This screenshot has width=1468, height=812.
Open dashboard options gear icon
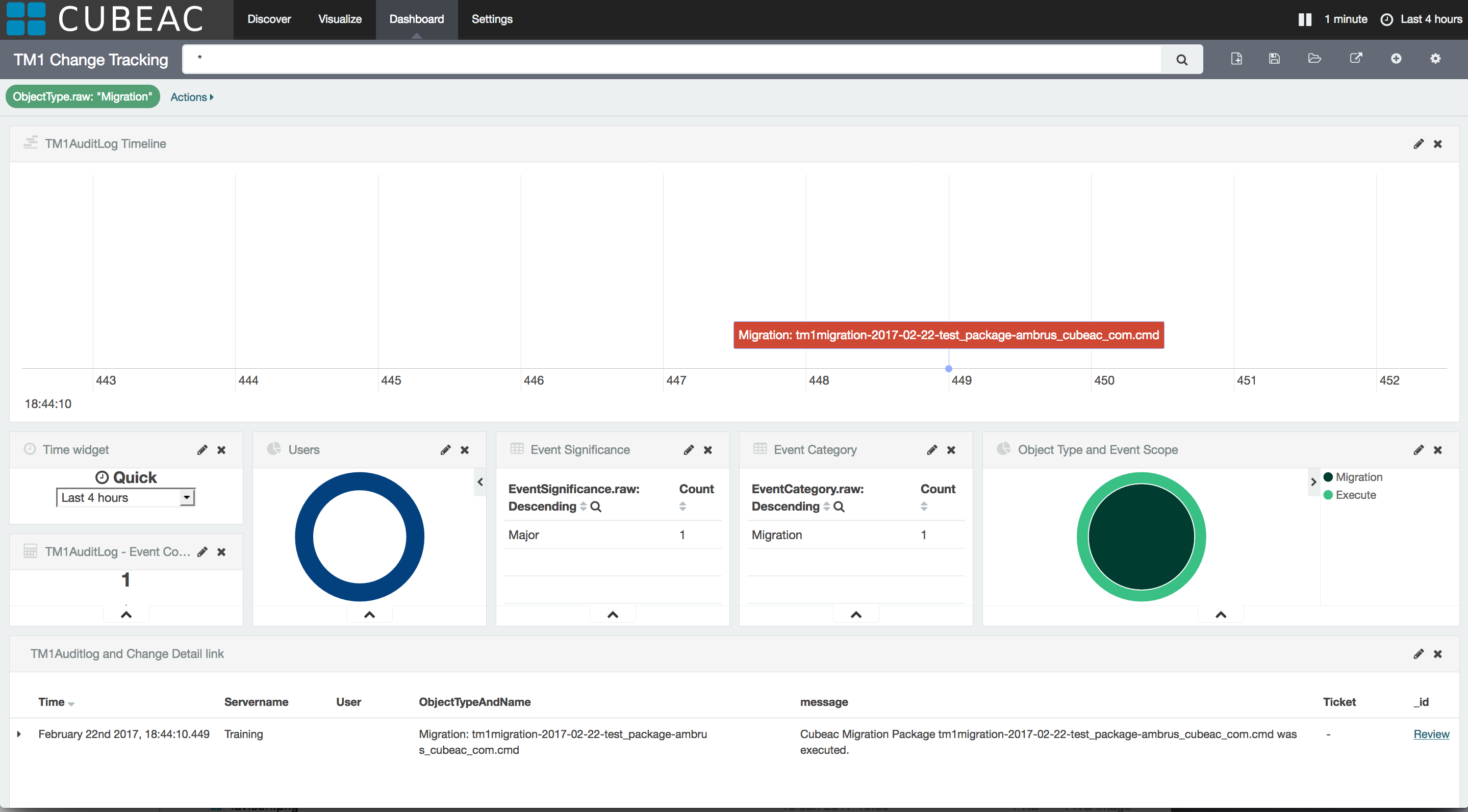(x=1435, y=59)
